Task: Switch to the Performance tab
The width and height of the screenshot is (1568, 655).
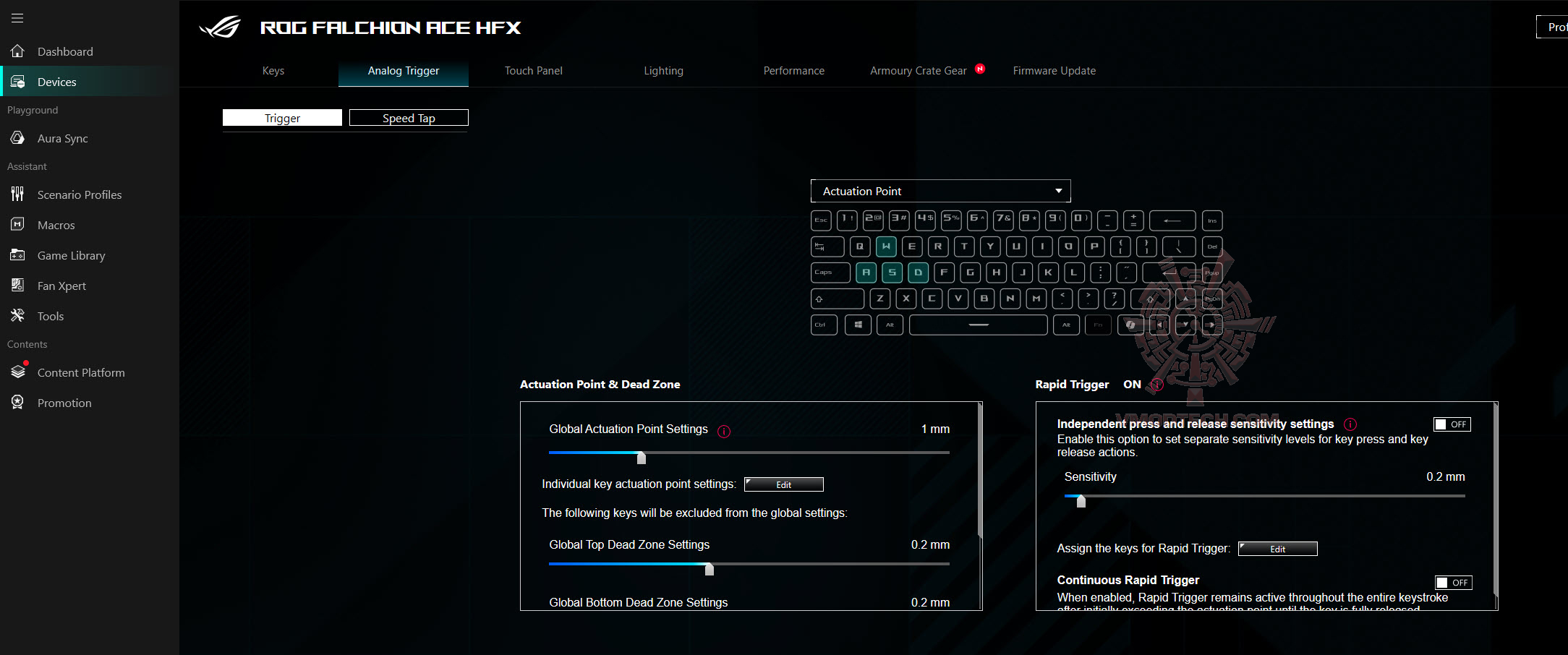Action: click(x=794, y=71)
